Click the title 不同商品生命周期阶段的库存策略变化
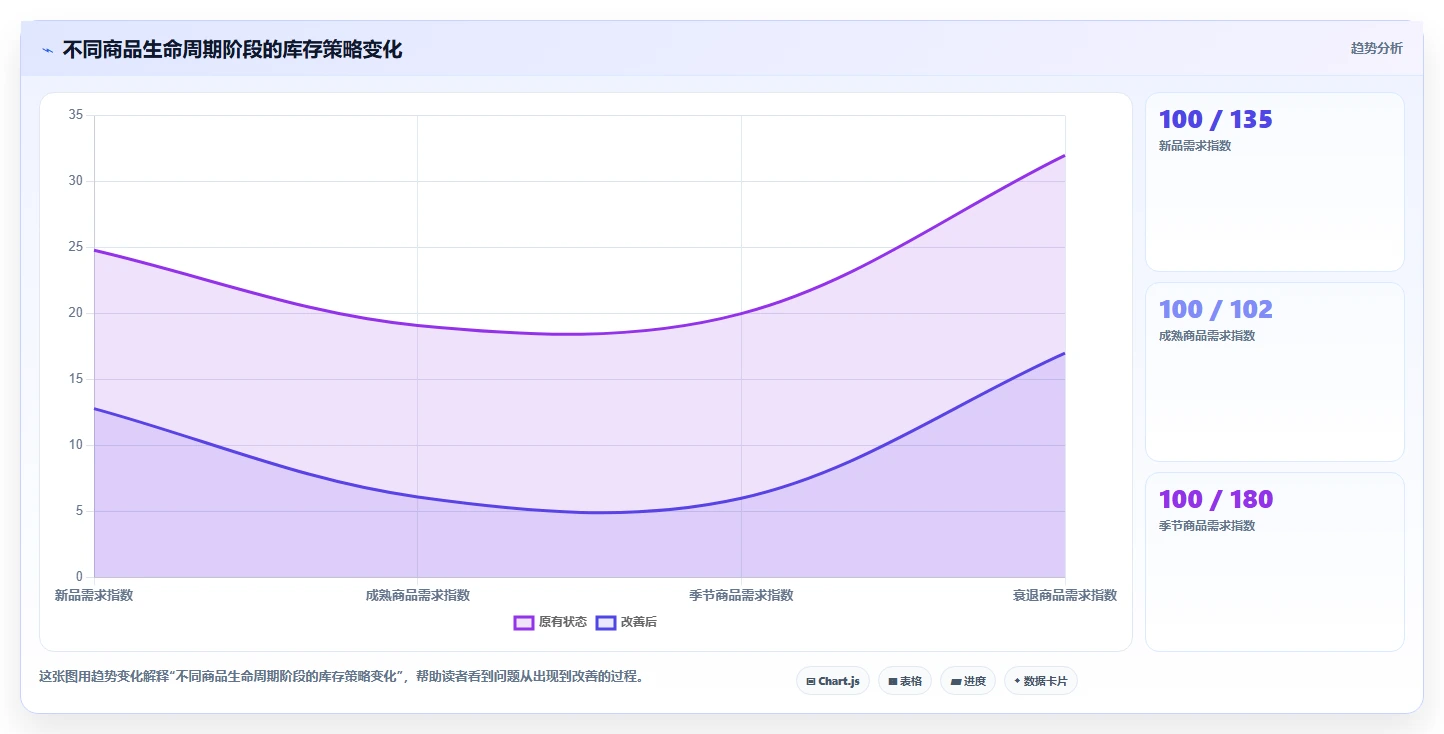The image size is (1444, 734). tap(232, 50)
